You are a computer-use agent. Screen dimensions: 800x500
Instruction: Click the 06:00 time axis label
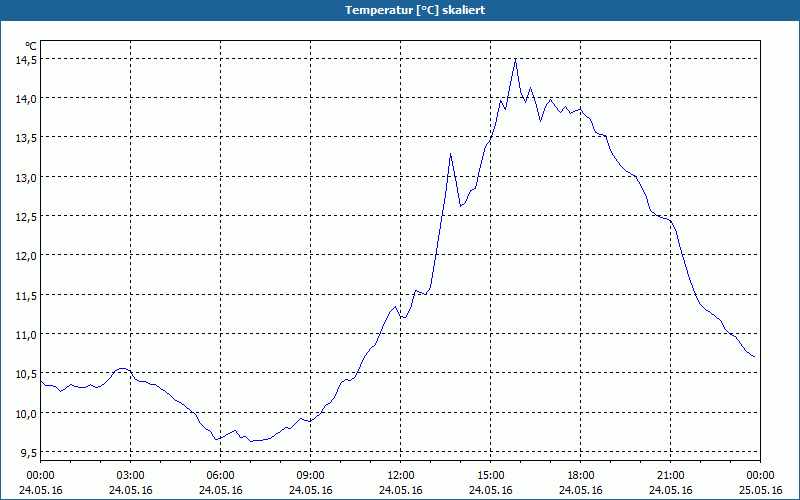click(220, 476)
